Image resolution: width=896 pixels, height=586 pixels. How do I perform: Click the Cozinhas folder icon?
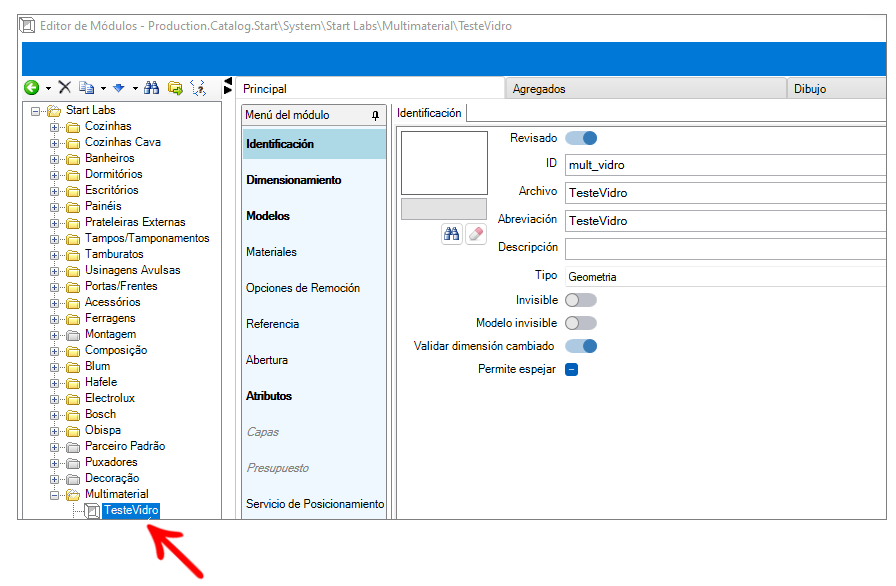point(73,127)
